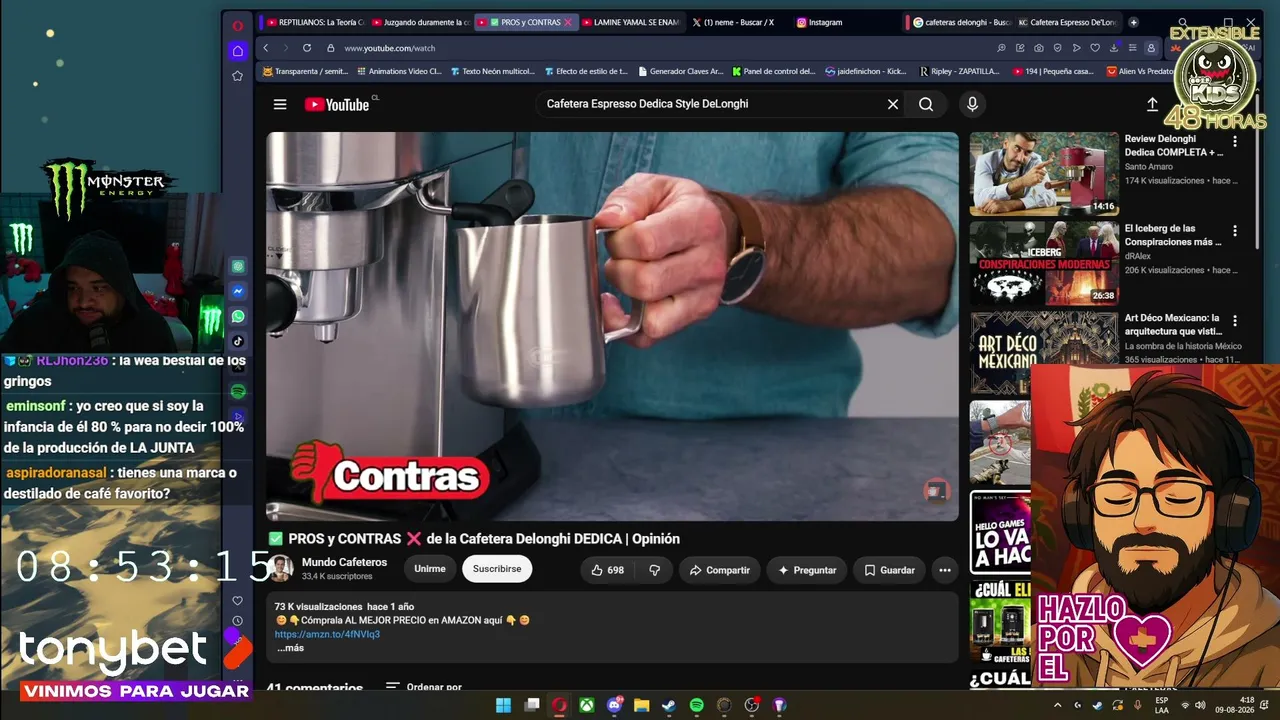This screenshot has width=1280, height=720.
Task: Open options for the Art Déco Mexicano video
Action: [1235, 321]
